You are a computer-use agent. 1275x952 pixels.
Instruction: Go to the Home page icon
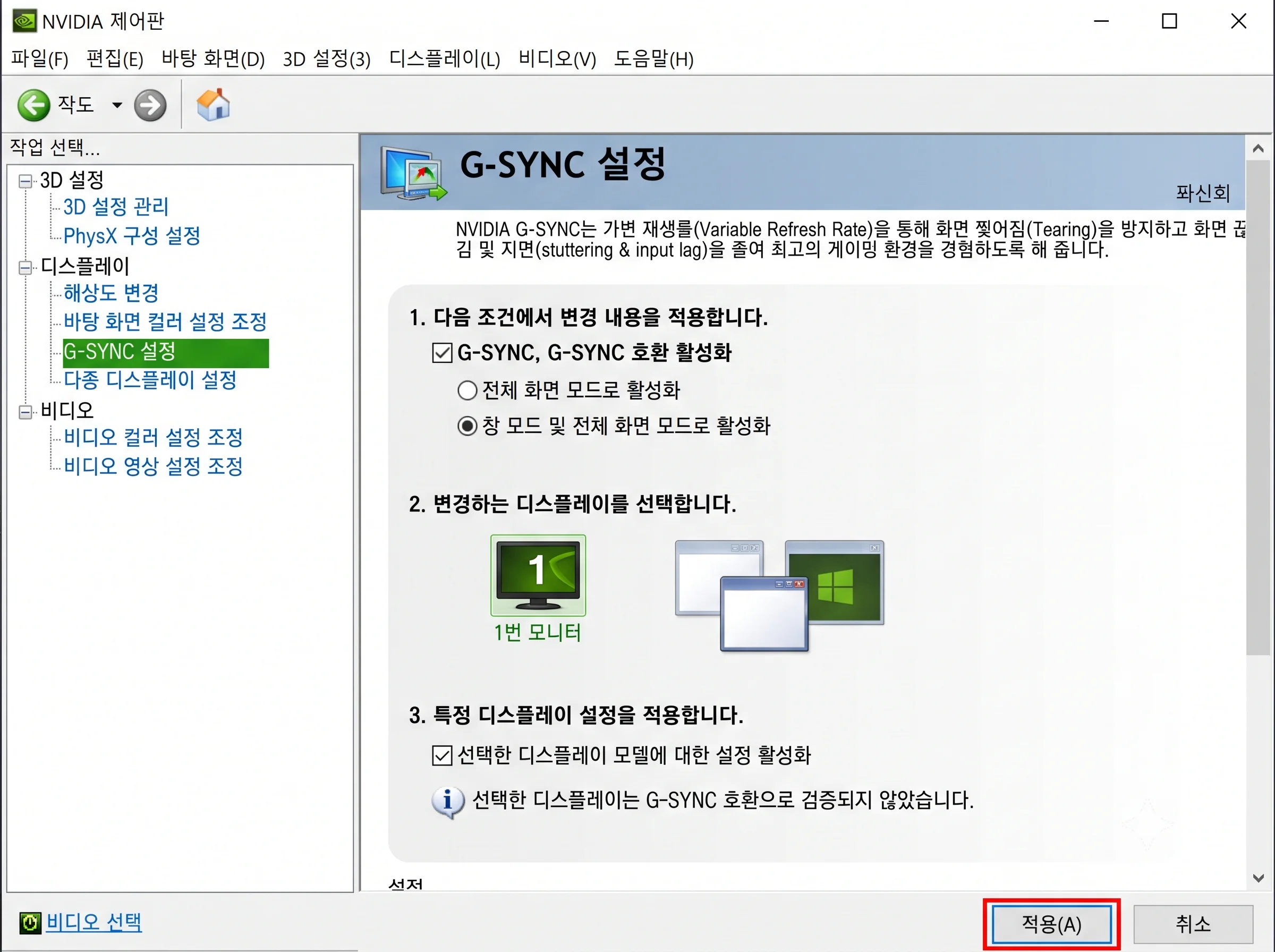tap(213, 104)
